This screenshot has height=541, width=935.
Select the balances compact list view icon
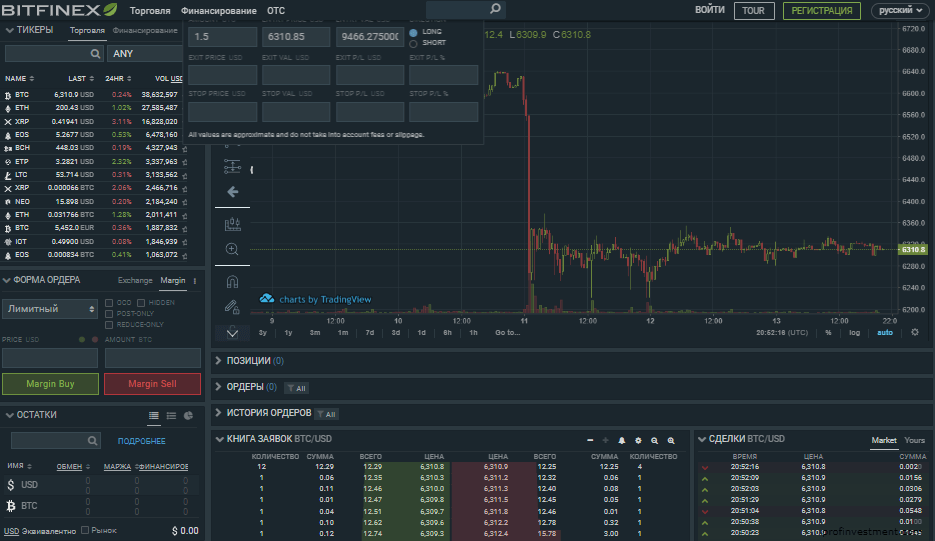171,416
